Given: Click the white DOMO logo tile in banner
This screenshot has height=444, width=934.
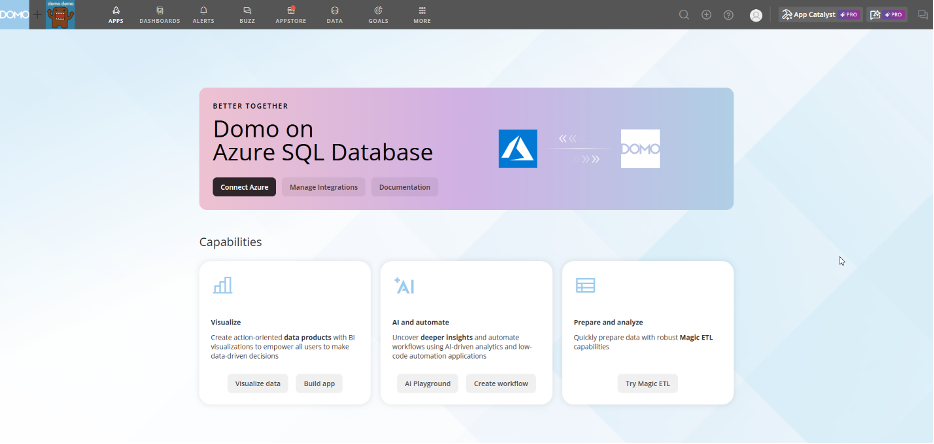Looking at the screenshot, I should point(640,148).
